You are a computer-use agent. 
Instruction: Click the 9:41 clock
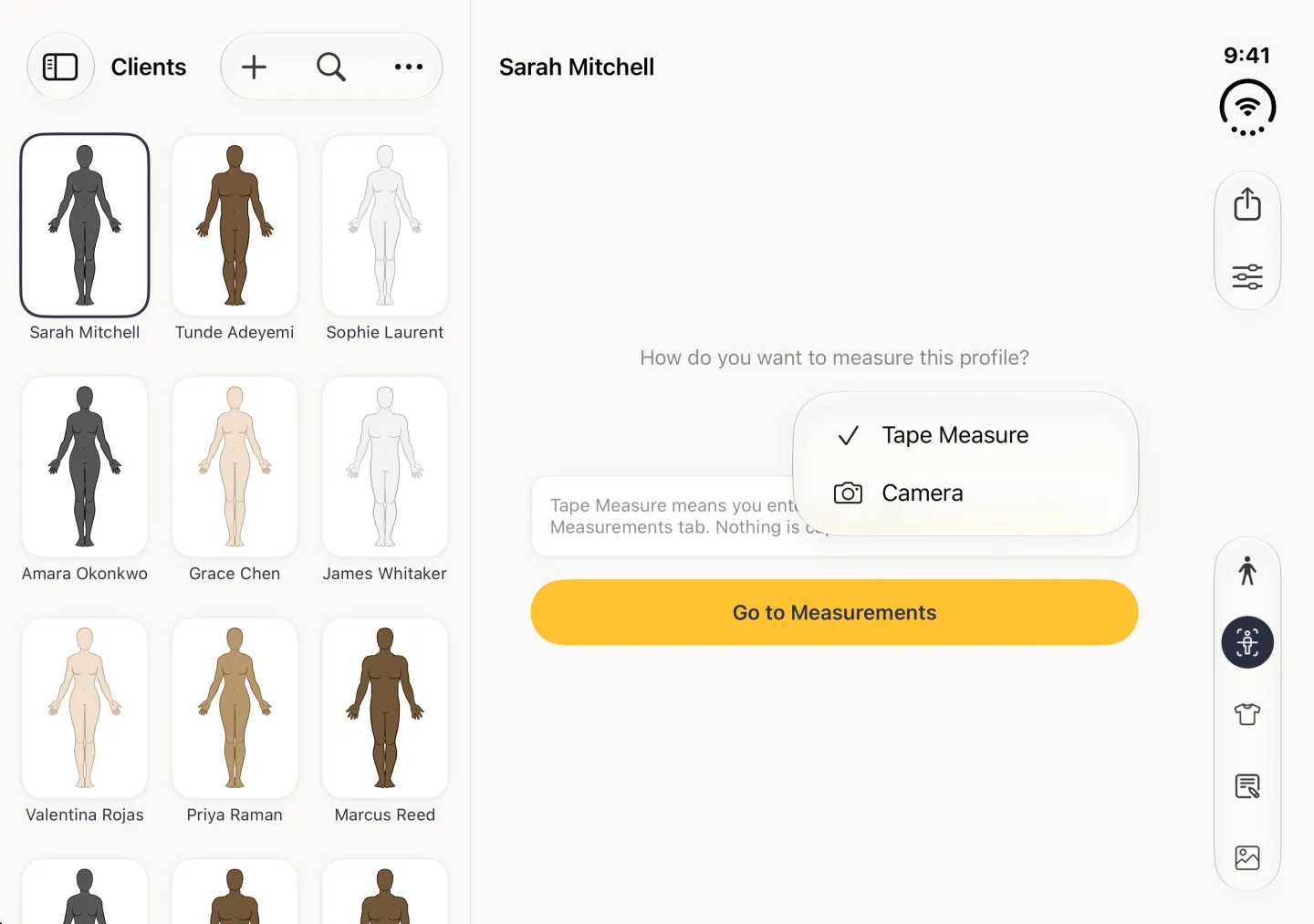1247,56
